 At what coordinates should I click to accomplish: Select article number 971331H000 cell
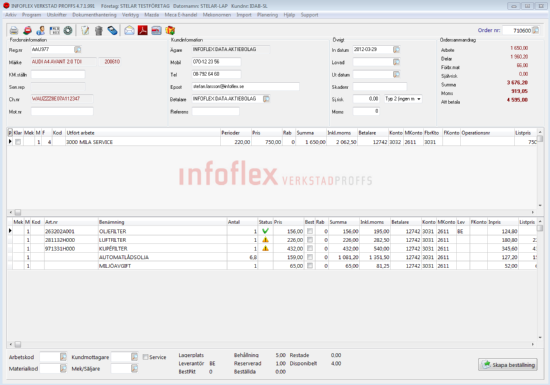71,248
